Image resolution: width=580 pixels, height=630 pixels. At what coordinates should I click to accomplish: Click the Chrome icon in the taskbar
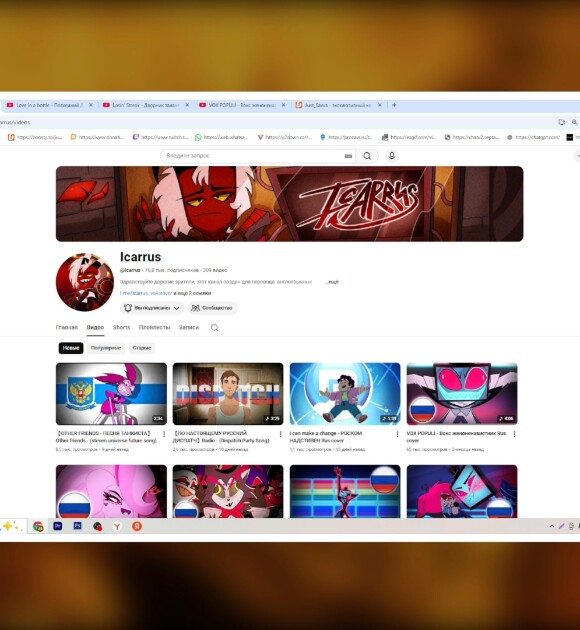coord(38,526)
